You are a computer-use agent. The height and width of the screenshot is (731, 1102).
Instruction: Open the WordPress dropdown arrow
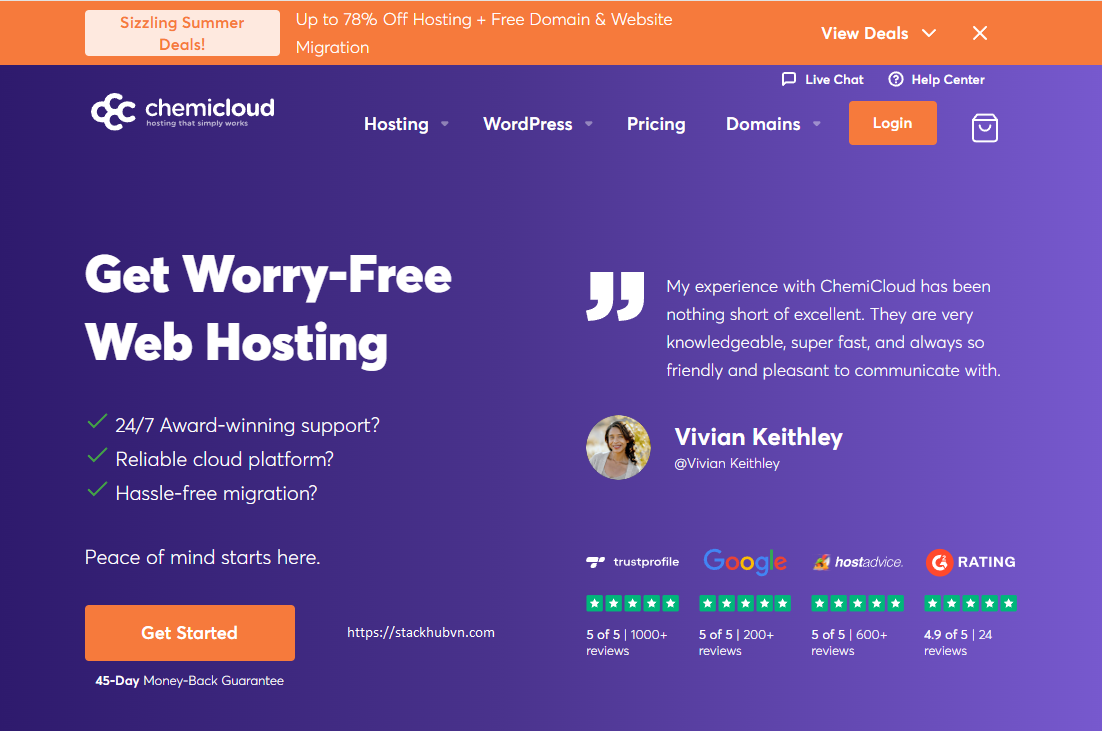tap(588, 124)
